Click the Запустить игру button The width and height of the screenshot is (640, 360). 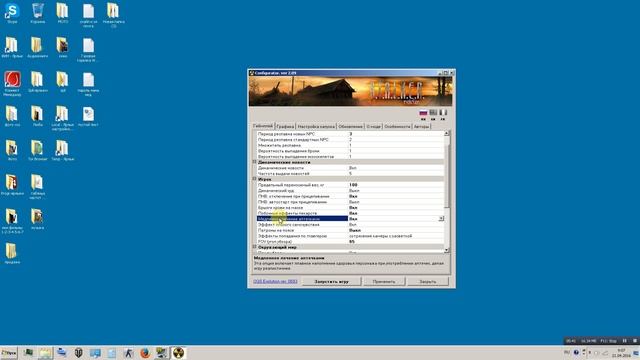point(331,281)
